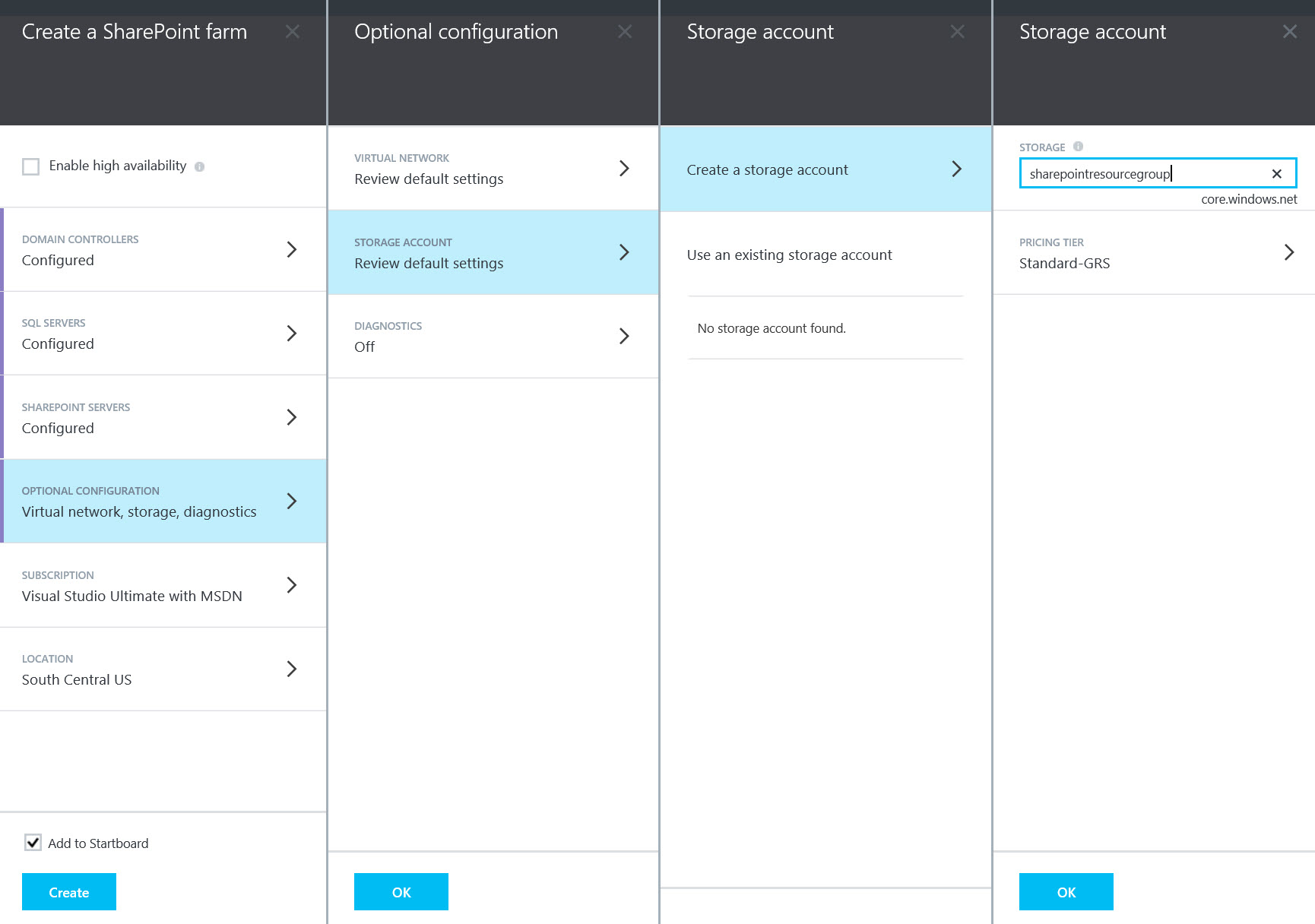Image resolution: width=1315 pixels, height=924 pixels.
Task: Click info icon next to Enable high availability
Action: [199, 166]
